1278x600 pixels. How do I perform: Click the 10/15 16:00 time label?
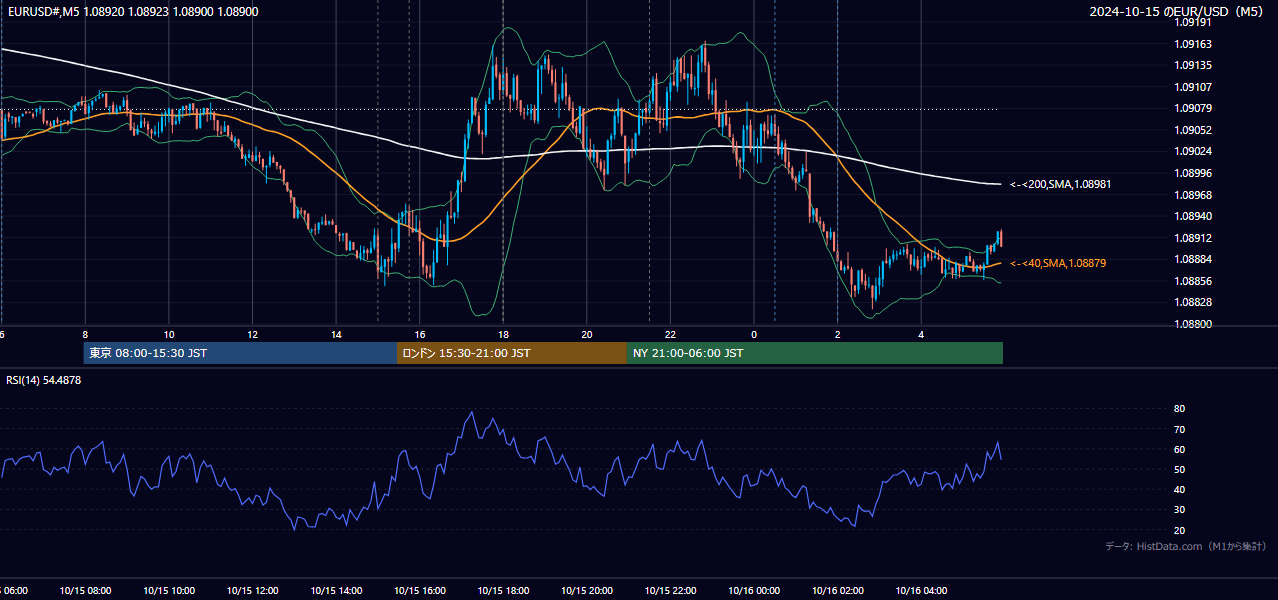coord(420,591)
